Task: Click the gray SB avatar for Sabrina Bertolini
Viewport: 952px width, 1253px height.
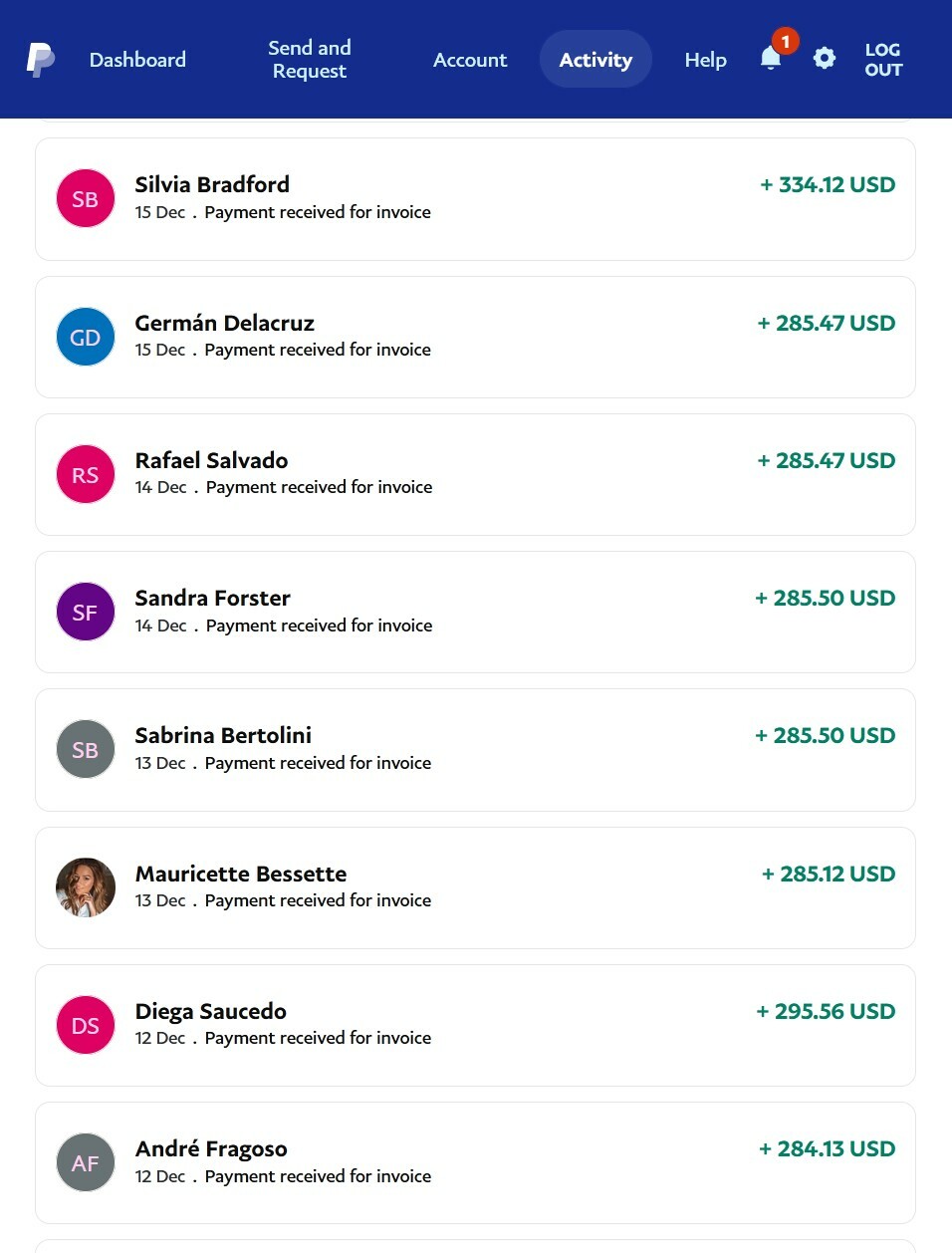Action: (86, 749)
